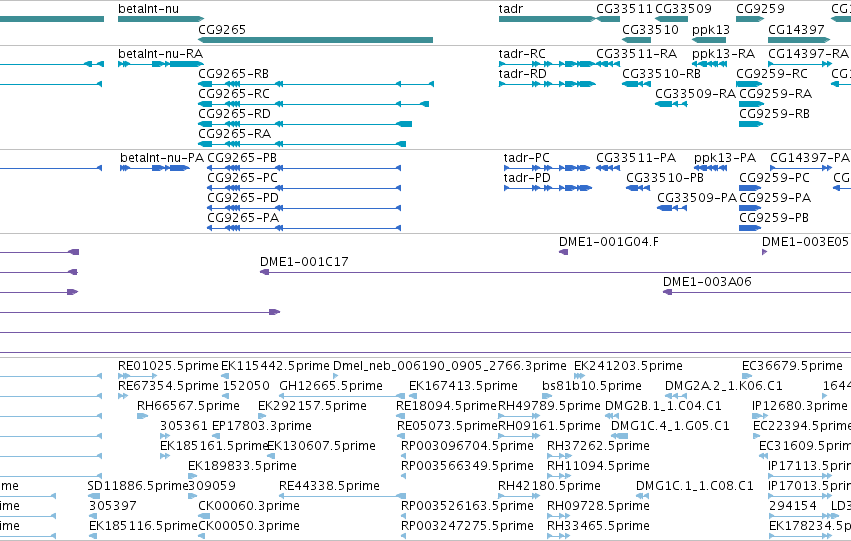The image size is (851, 541).
Task: Select the CG33509-PA protein label
Action: click(x=697, y=198)
